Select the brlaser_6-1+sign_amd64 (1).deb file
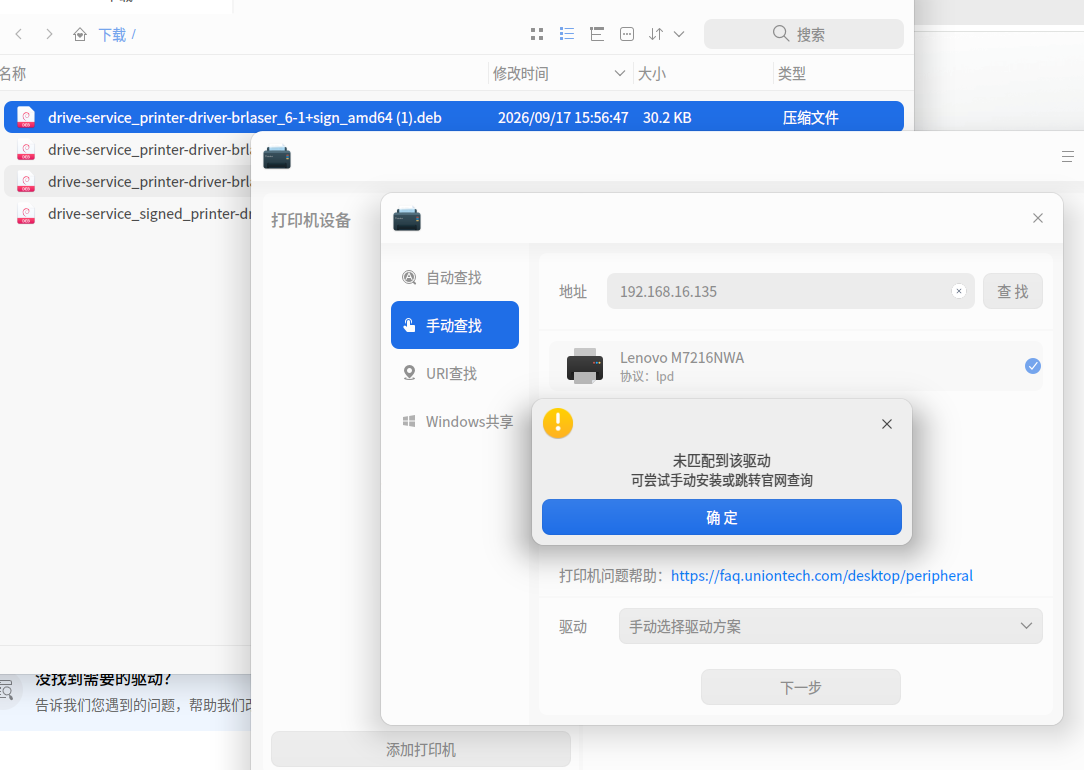Image resolution: width=1084 pixels, height=770 pixels. (454, 118)
